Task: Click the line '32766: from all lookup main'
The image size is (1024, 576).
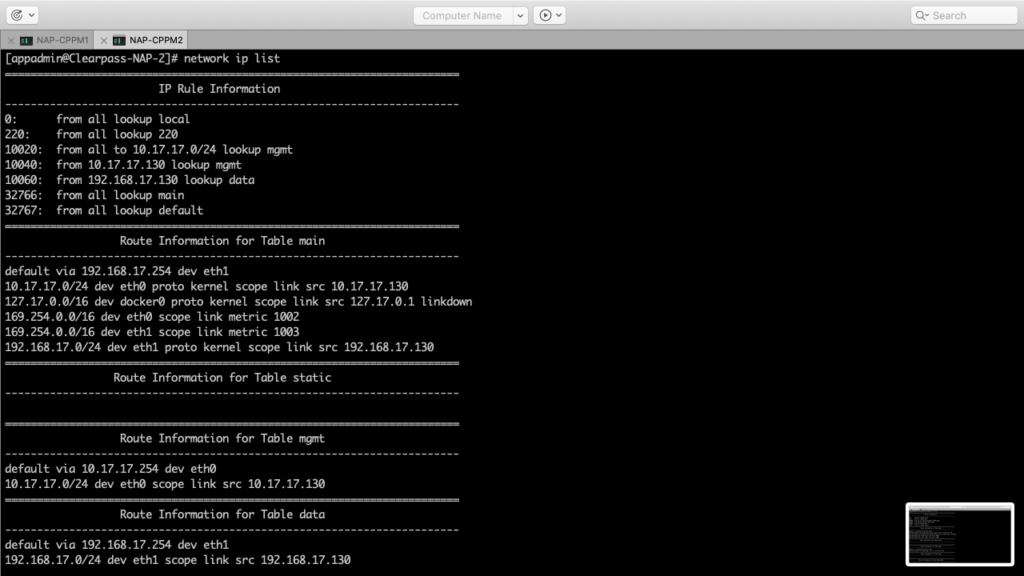Action: click(95, 195)
